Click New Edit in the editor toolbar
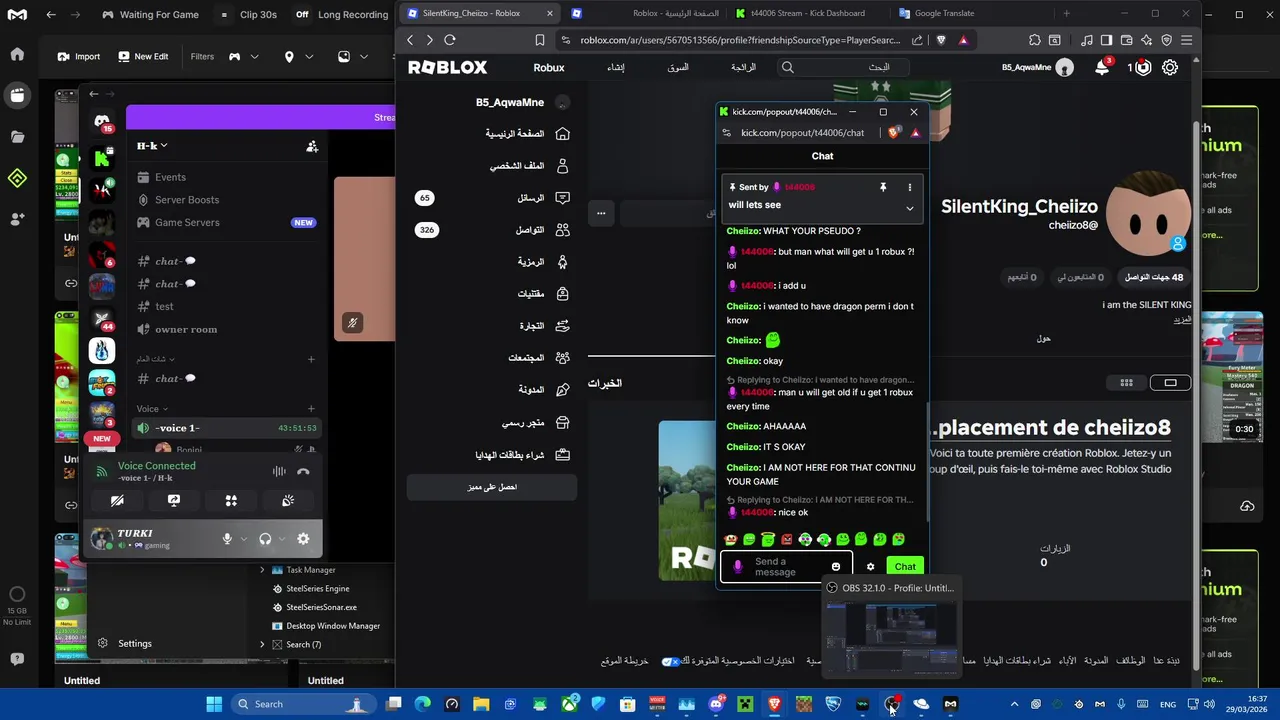The height and width of the screenshot is (720, 1280). [142, 56]
